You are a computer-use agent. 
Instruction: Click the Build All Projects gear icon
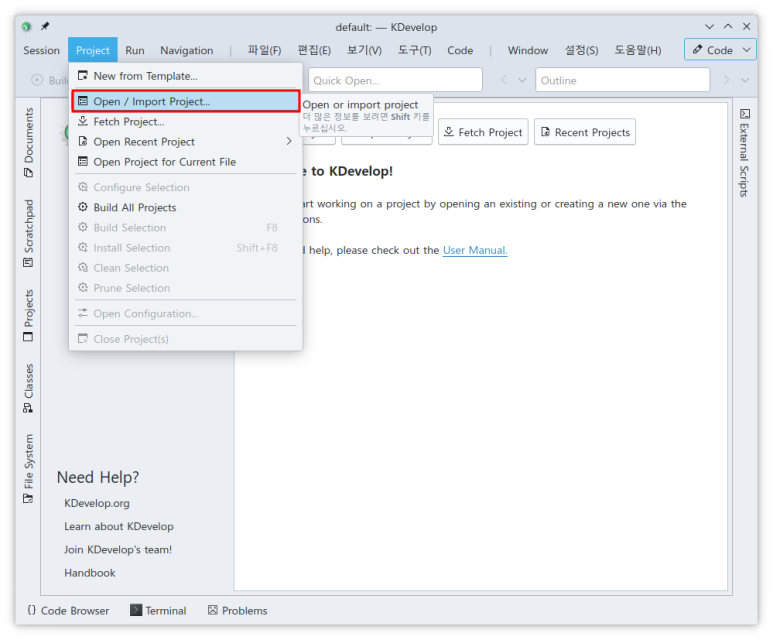point(83,207)
